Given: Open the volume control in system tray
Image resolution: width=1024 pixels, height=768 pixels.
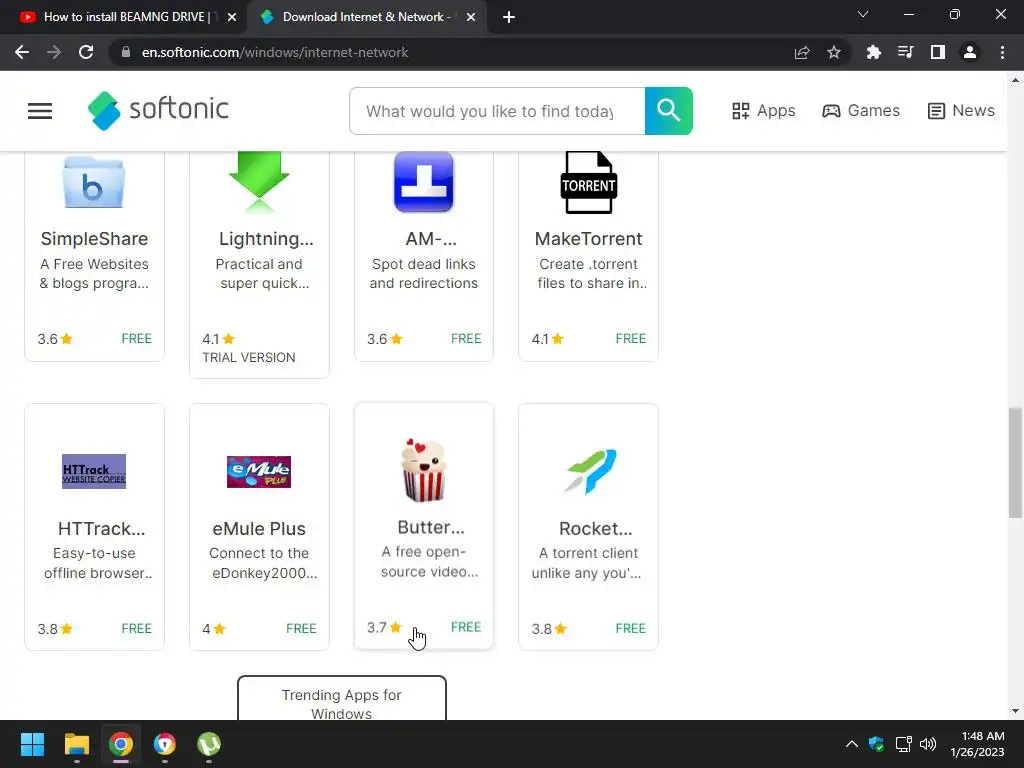Looking at the screenshot, I should 928,744.
